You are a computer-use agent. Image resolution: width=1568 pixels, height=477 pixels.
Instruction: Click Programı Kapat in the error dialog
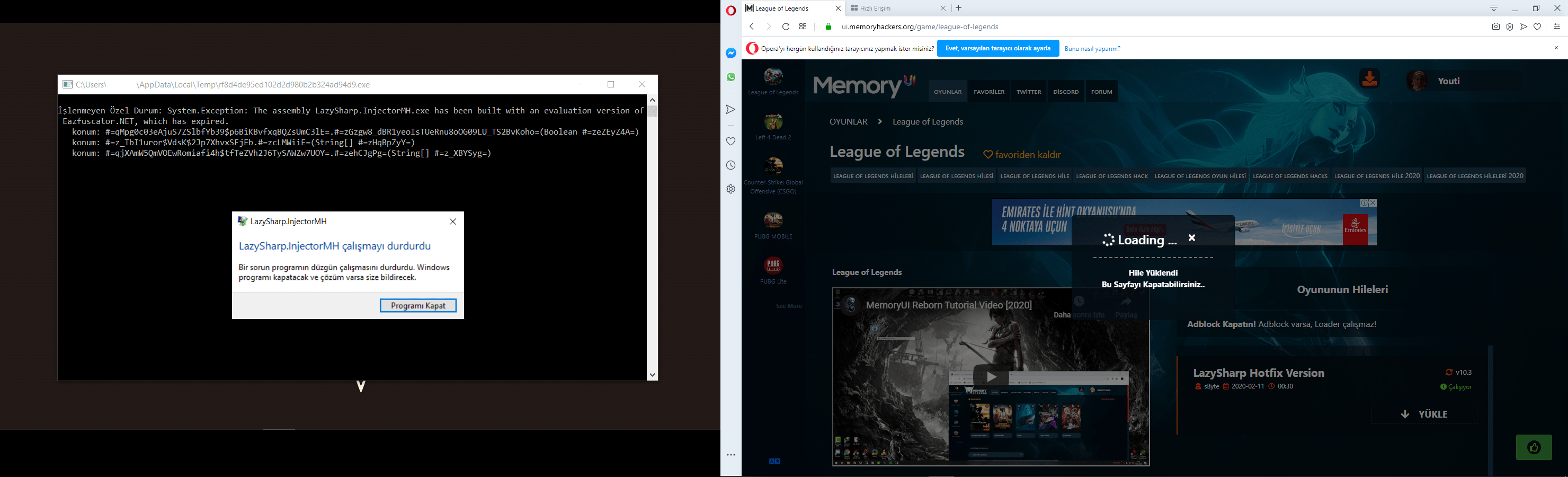pos(418,306)
